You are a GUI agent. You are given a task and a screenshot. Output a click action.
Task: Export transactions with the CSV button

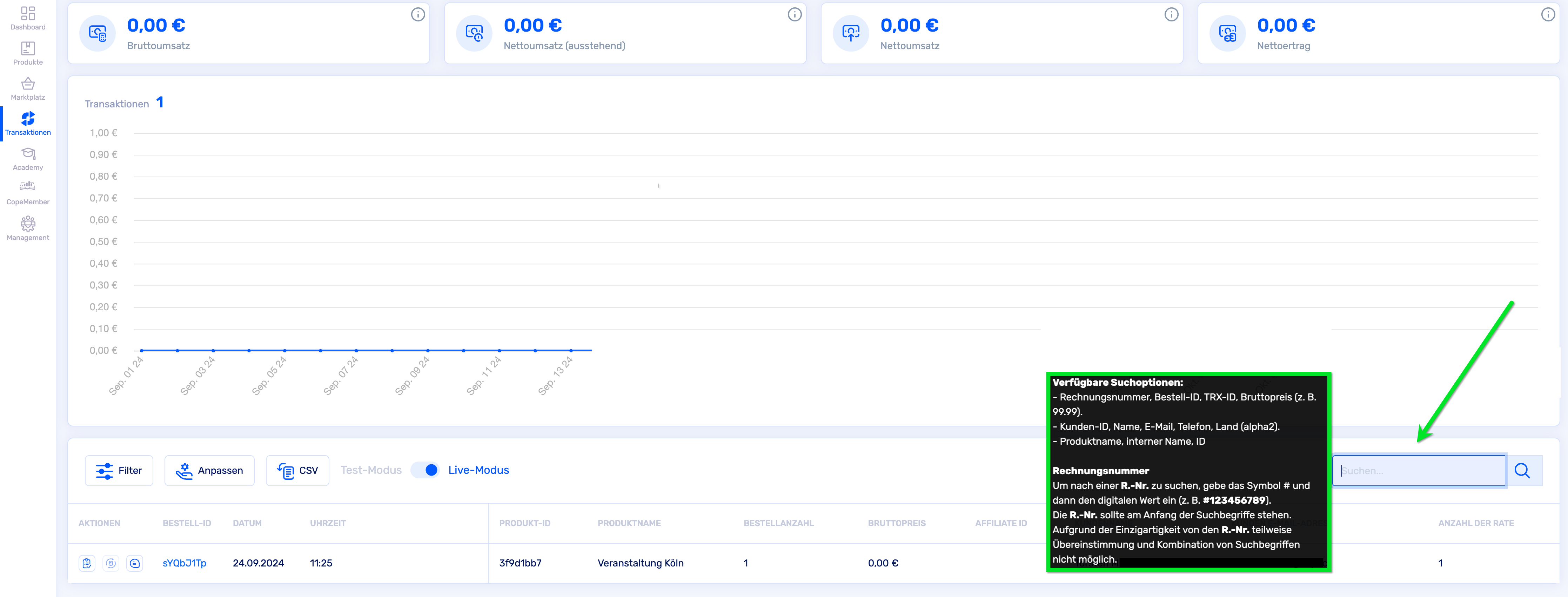coord(297,470)
